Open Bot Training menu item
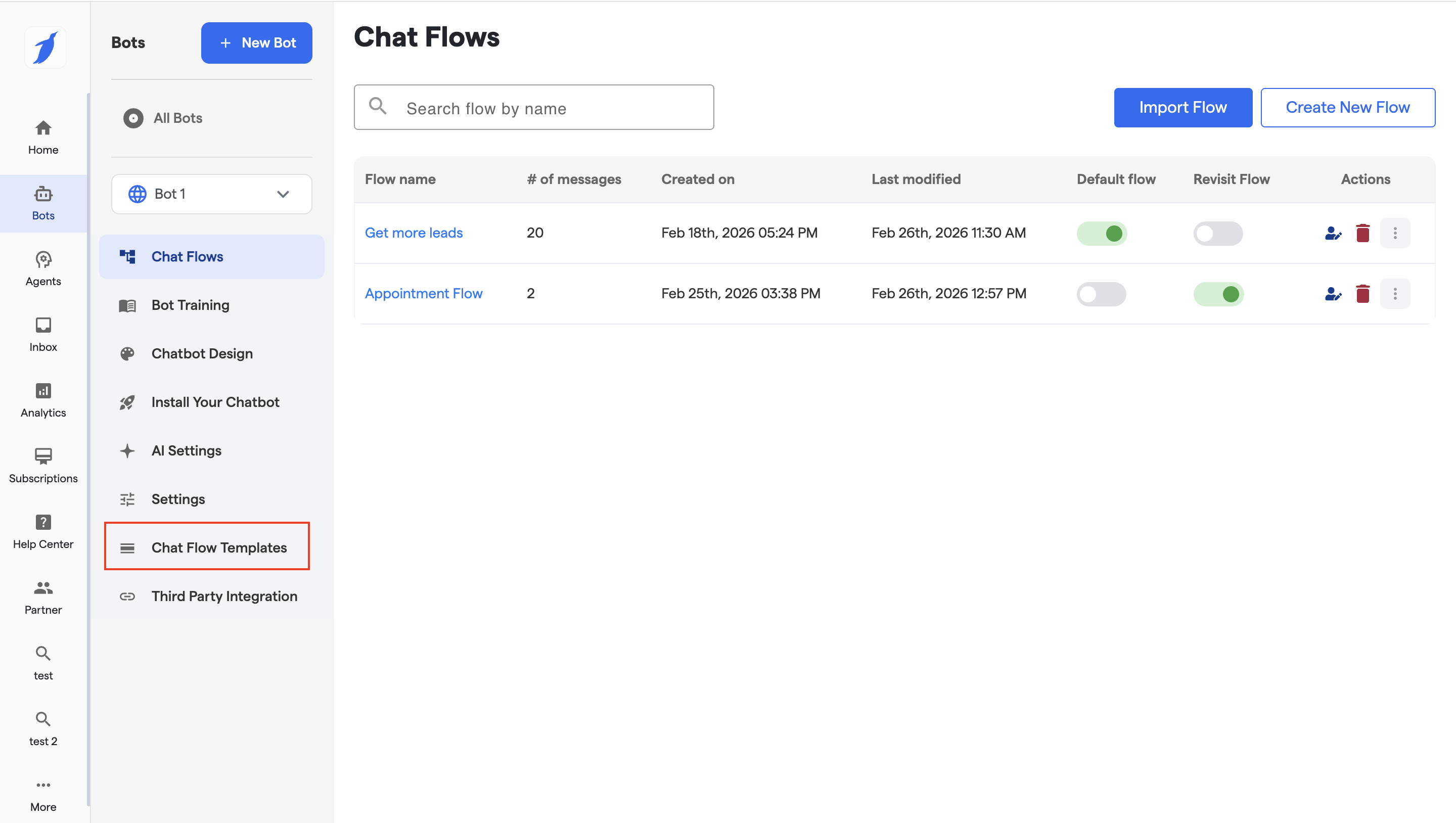The height and width of the screenshot is (823, 1456). 190,305
